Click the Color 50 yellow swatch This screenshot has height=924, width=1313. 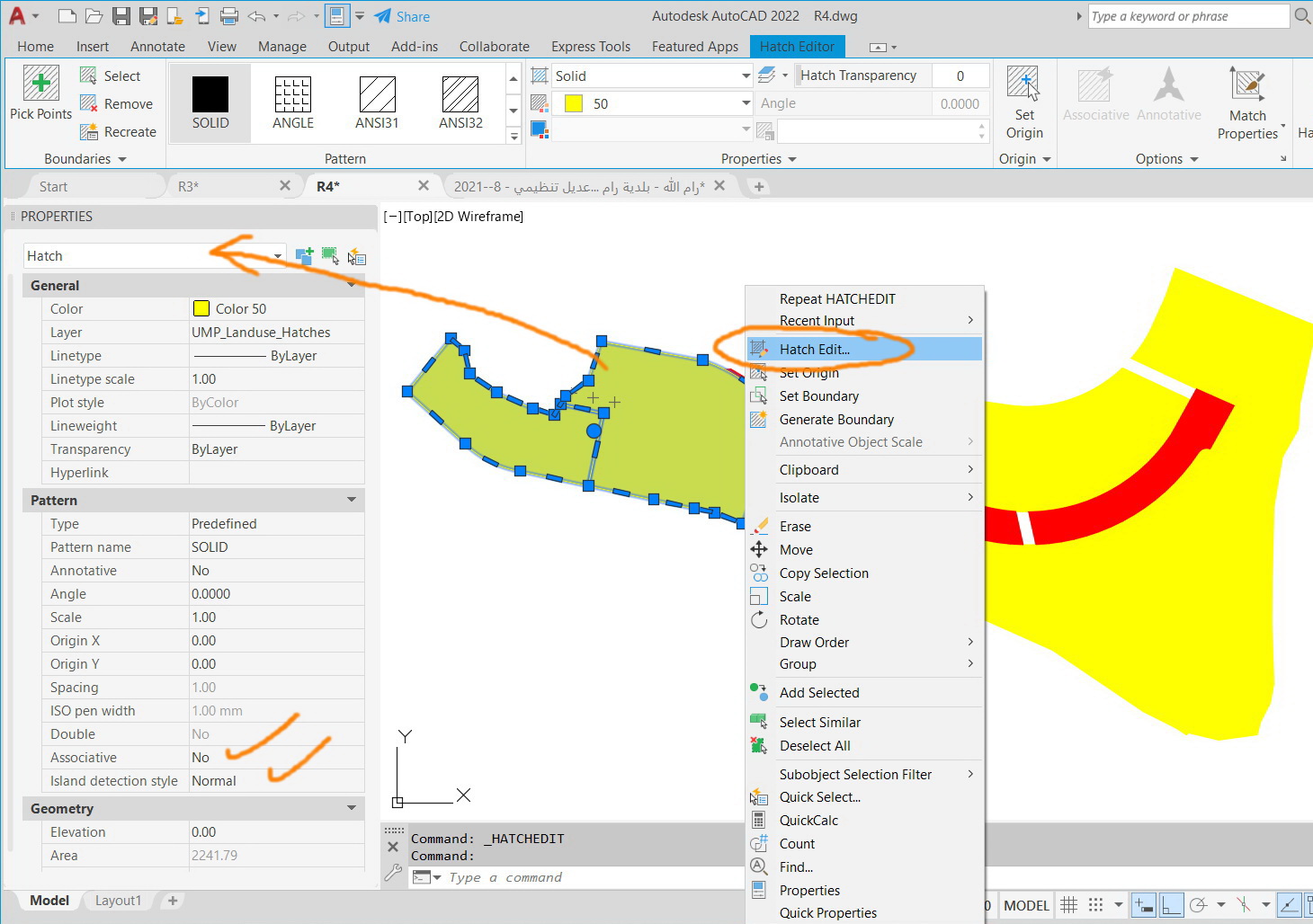[x=201, y=308]
